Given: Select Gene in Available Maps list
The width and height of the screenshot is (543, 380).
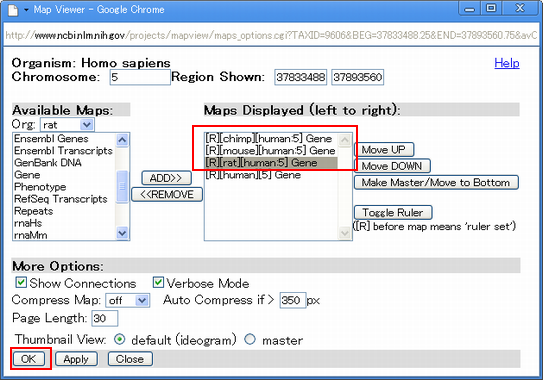Looking at the screenshot, I should point(27,175).
